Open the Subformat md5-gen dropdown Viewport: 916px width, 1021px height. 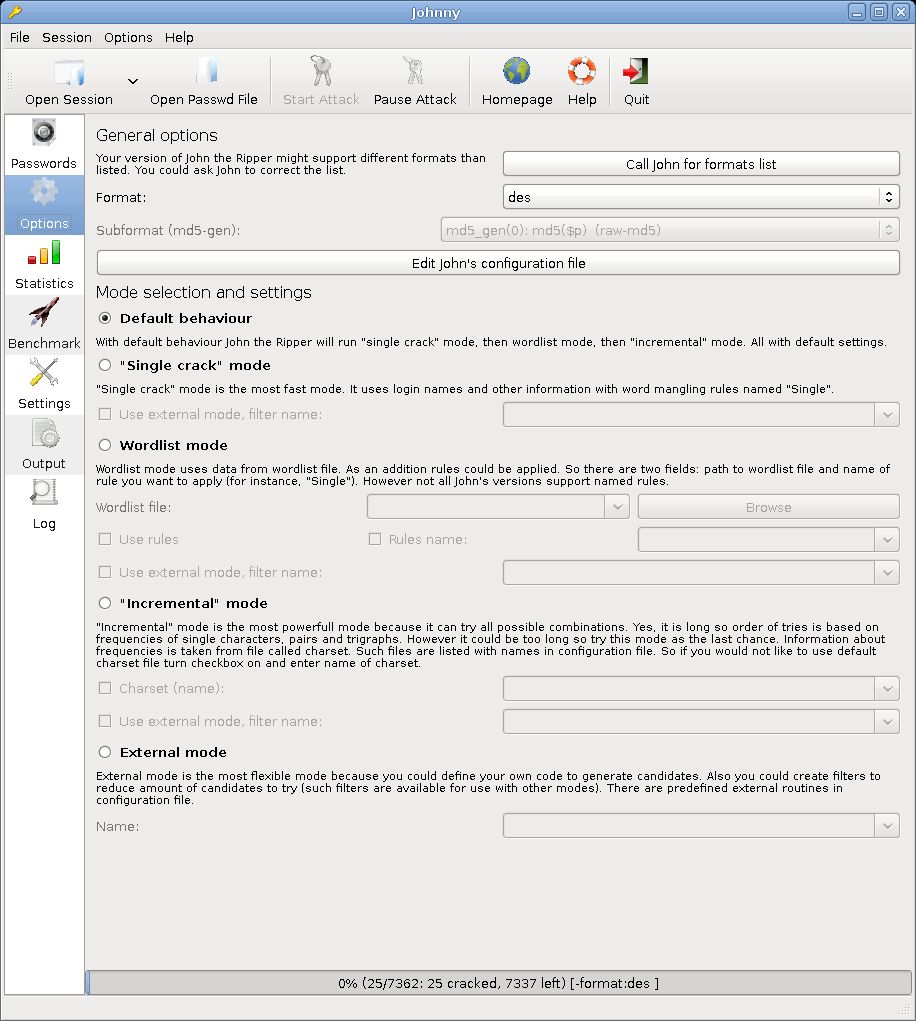(670, 230)
